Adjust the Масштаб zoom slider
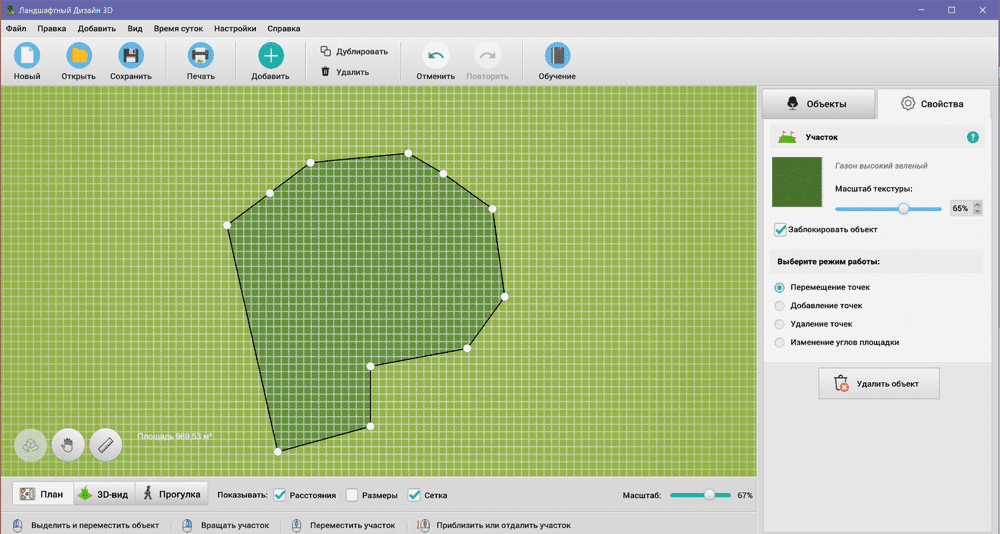 coord(709,495)
